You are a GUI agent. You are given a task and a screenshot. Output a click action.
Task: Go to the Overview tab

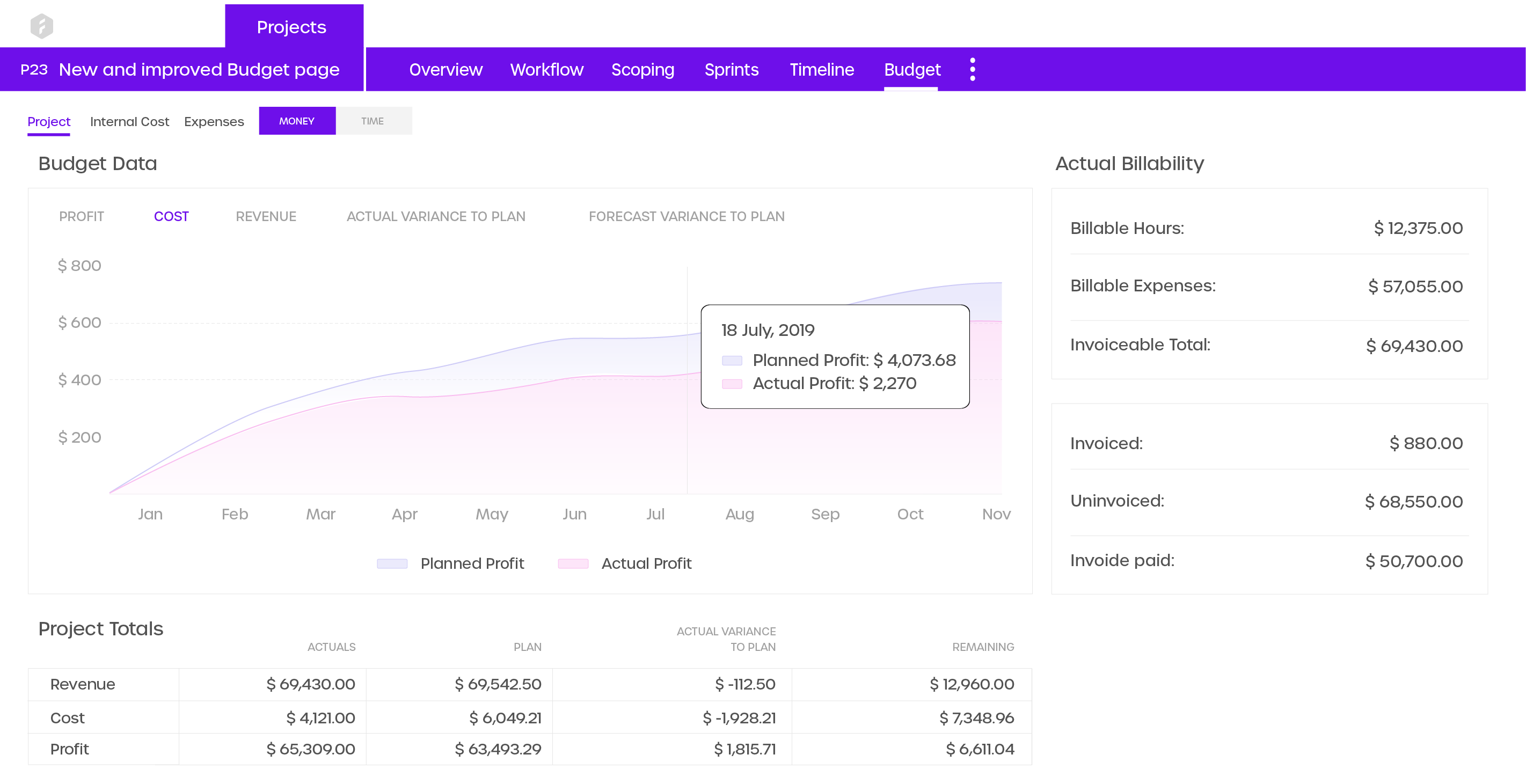446,69
